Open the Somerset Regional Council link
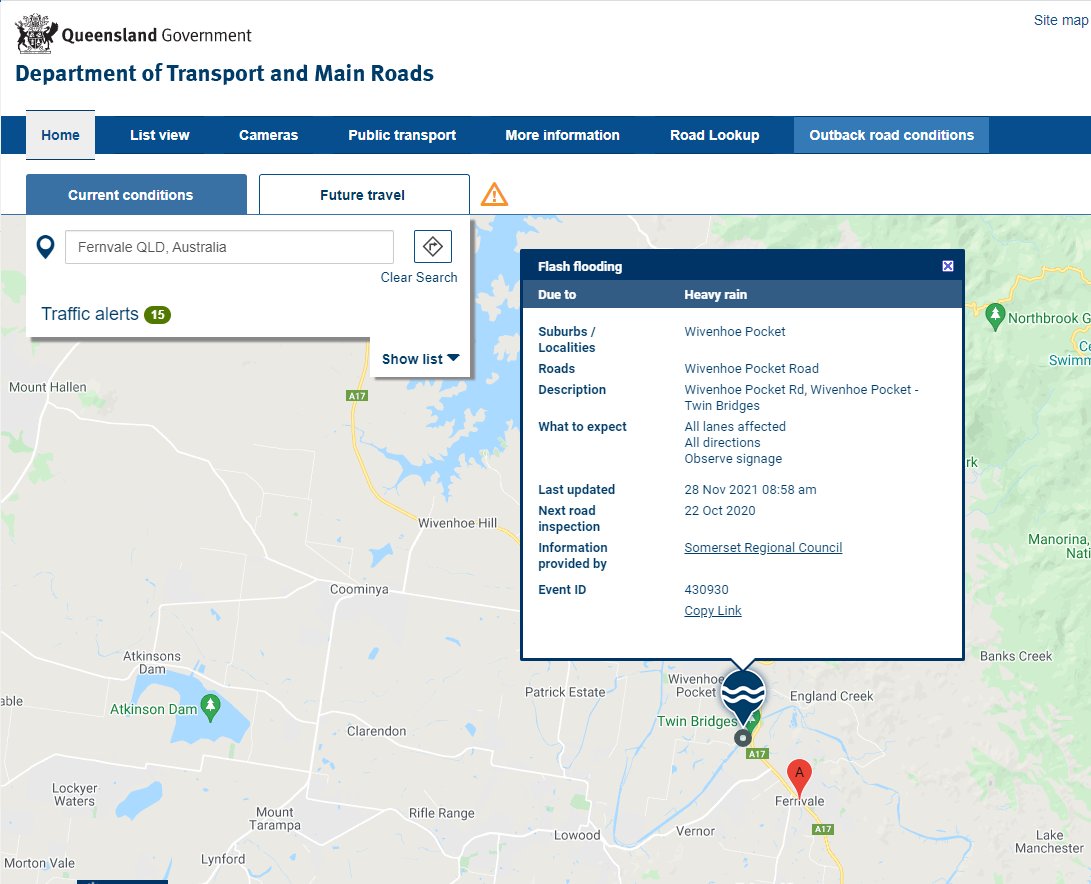This screenshot has height=884, width=1091. 762,547
